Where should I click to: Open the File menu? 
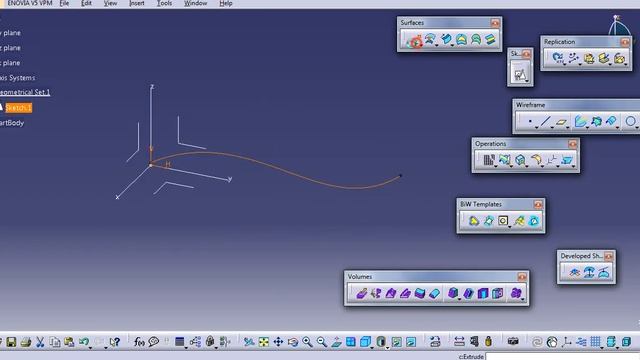point(64,3)
